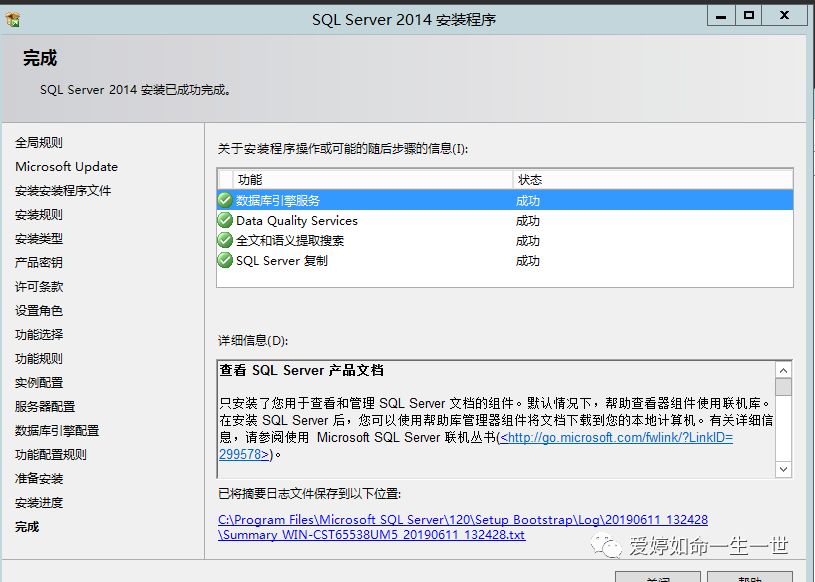
Task: Select the 数据库引擎服务 row
Action: coord(505,200)
